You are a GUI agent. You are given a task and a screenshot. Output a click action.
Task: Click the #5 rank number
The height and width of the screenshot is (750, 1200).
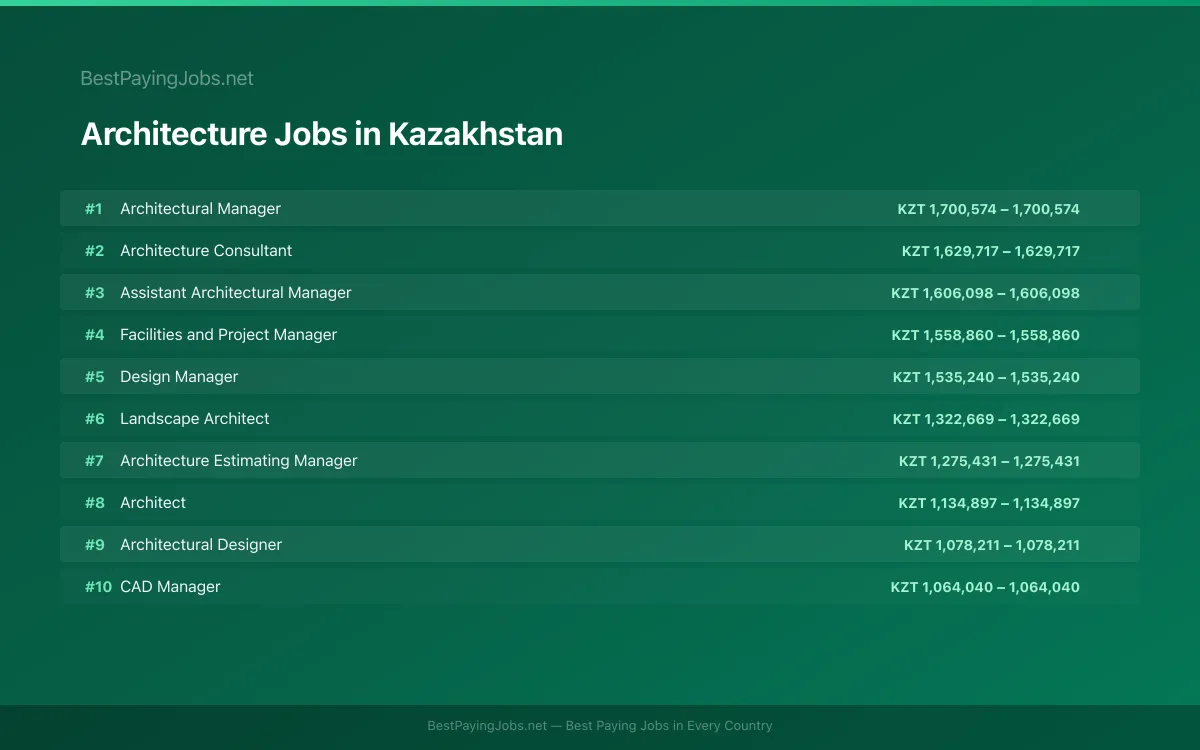pos(94,377)
